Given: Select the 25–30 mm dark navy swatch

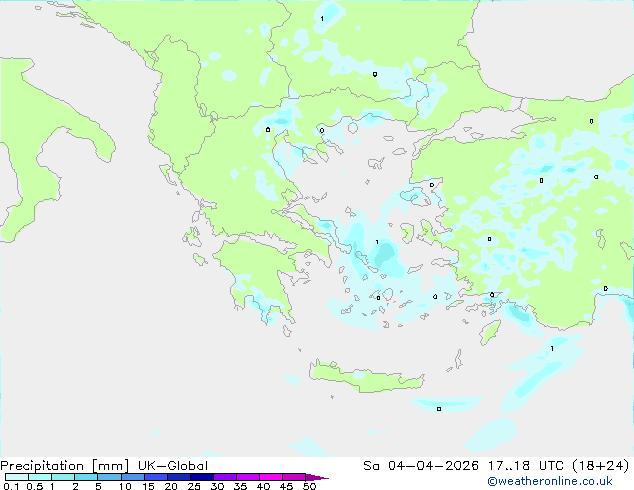Looking at the screenshot, I should coord(202,477).
